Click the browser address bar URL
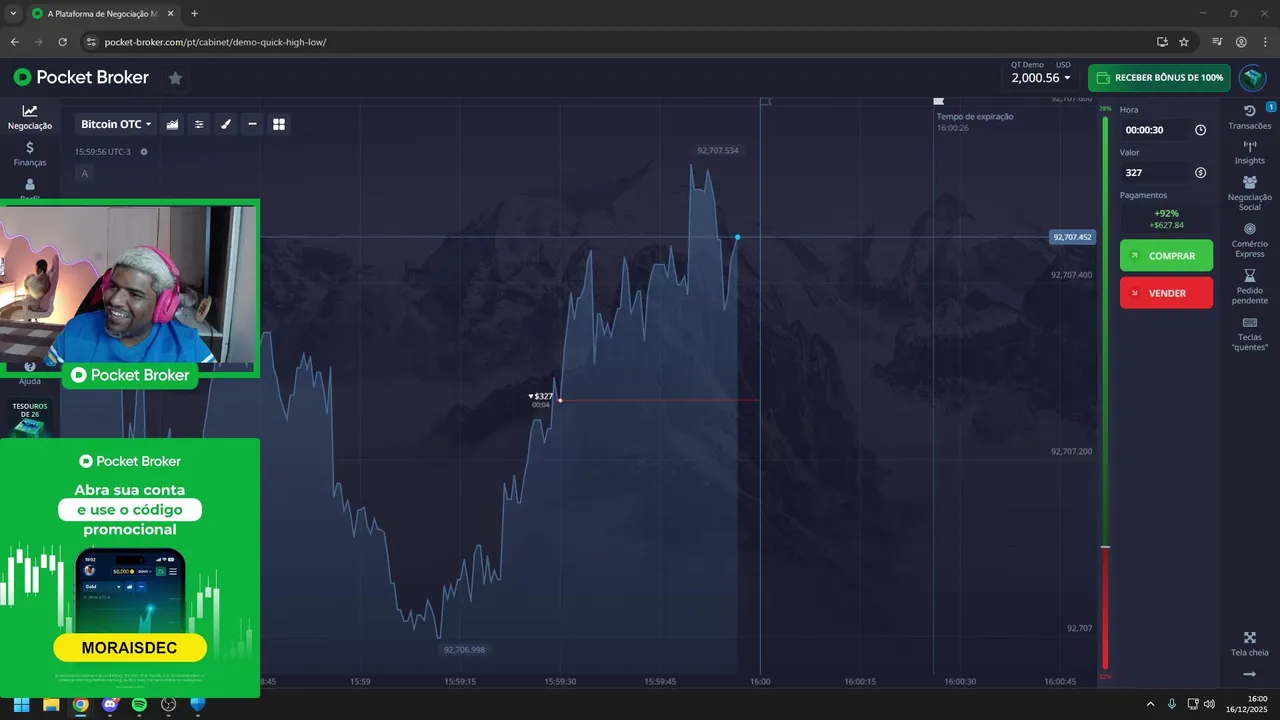1280x720 pixels. click(215, 42)
